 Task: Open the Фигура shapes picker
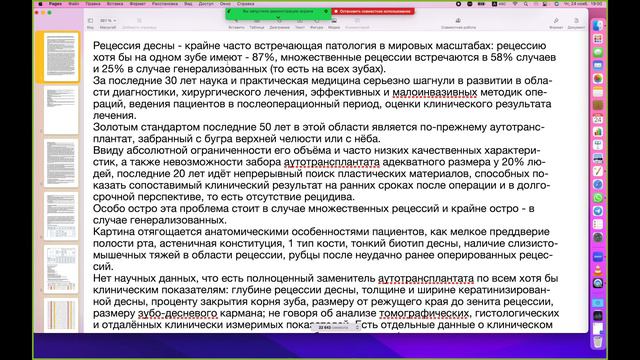pyautogui.click(x=316, y=23)
